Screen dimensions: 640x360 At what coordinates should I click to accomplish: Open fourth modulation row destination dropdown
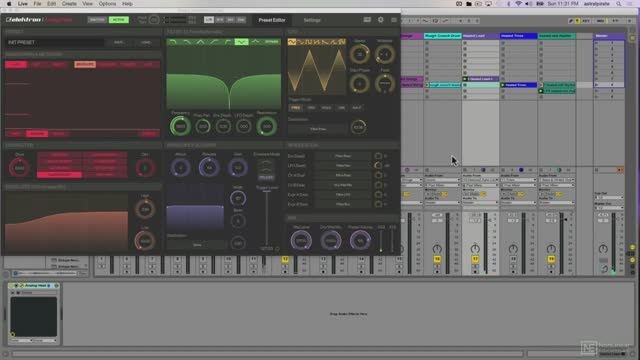(343, 185)
